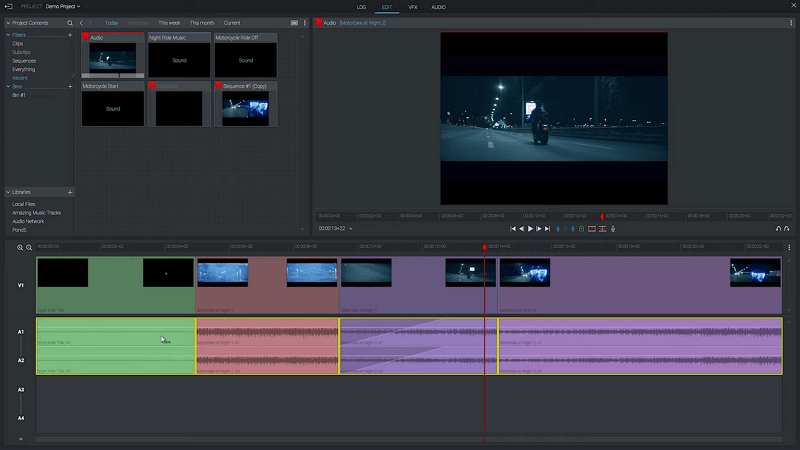800x450 pixels.
Task: Go back in the bin navigation
Action: (81, 23)
